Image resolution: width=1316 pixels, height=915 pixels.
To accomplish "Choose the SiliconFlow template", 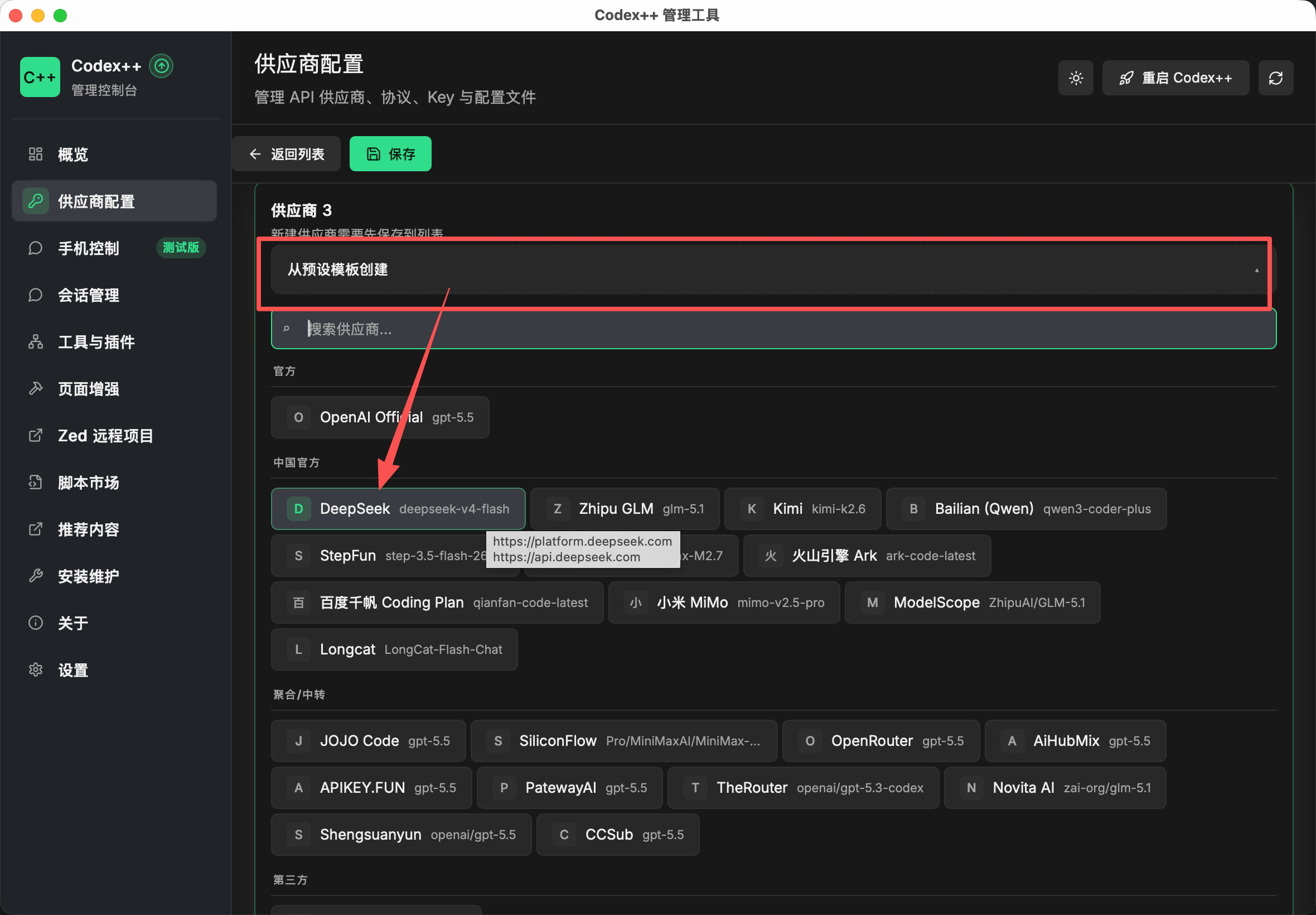I will (624, 741).
